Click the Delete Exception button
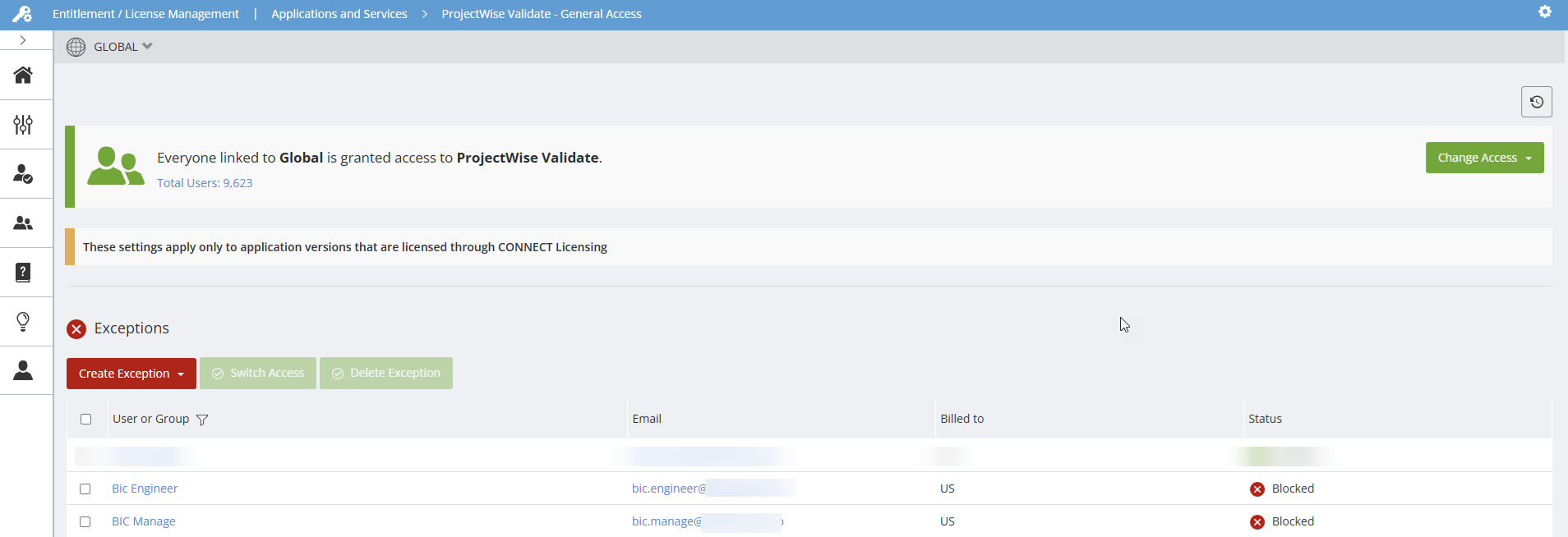1568x537 pixels. click(x=386, y=373)
